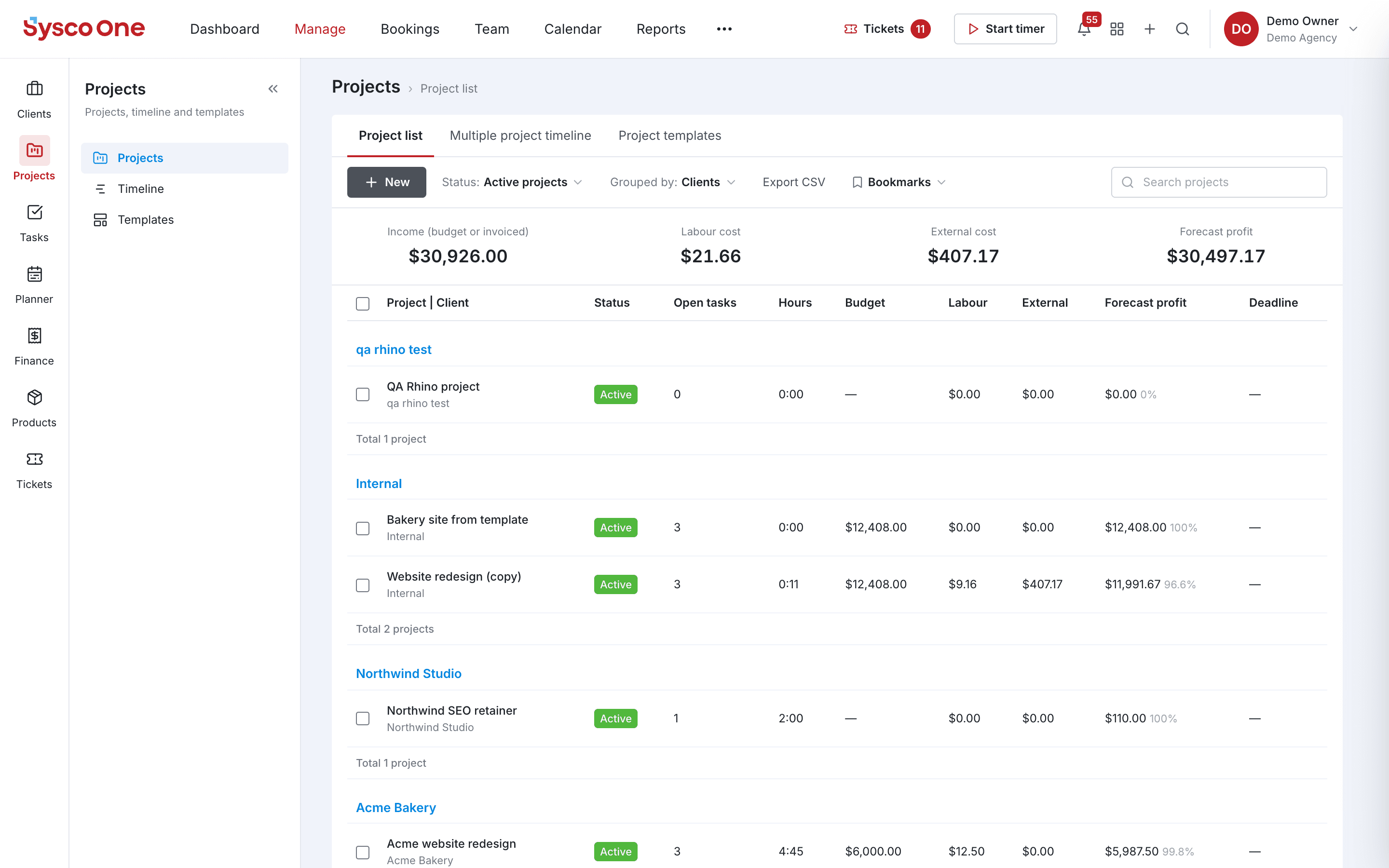
Task: Click the Search projects input field
Action: coord(1219,182)
